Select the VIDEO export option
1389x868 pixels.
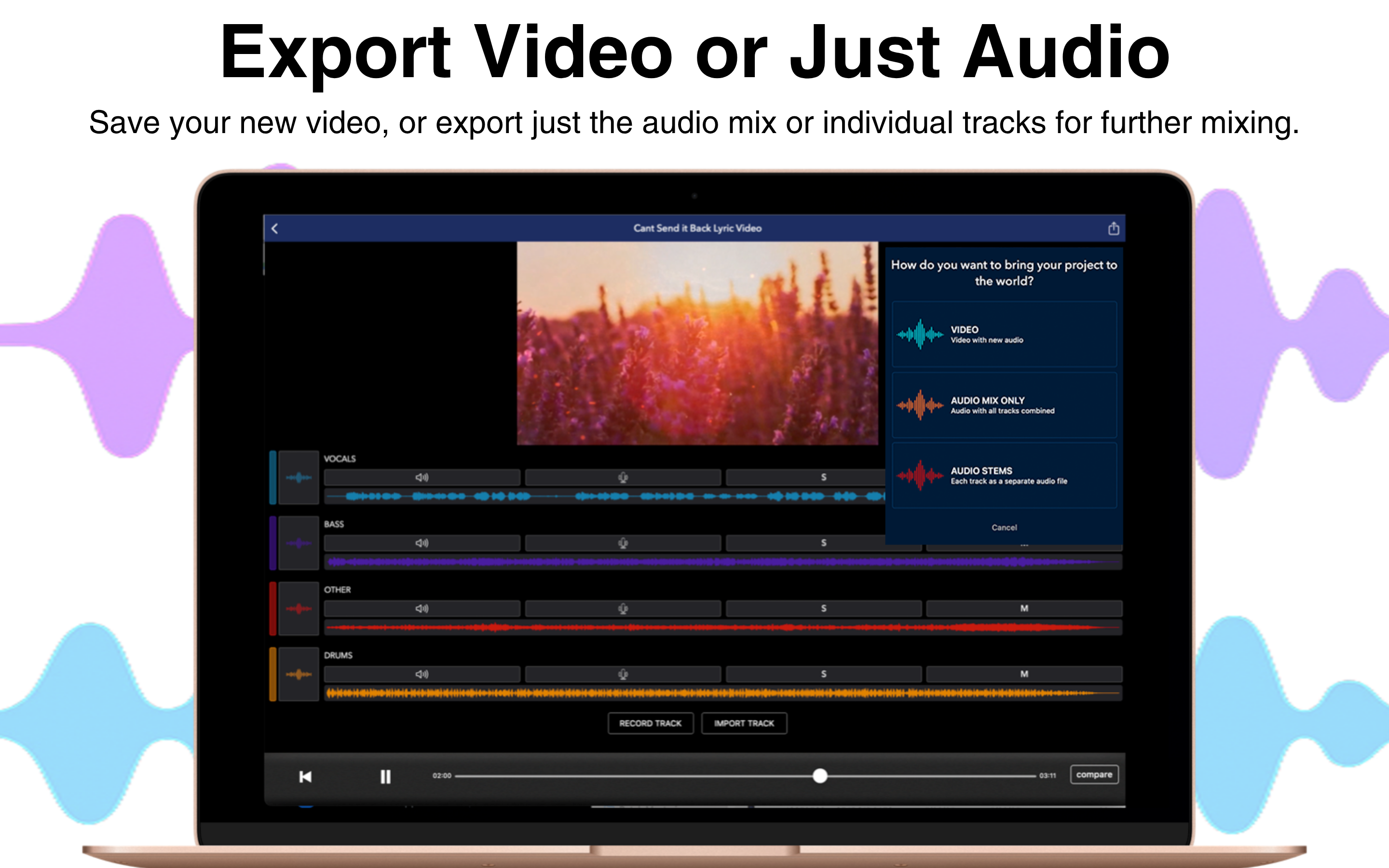[x=1004, y=334]
